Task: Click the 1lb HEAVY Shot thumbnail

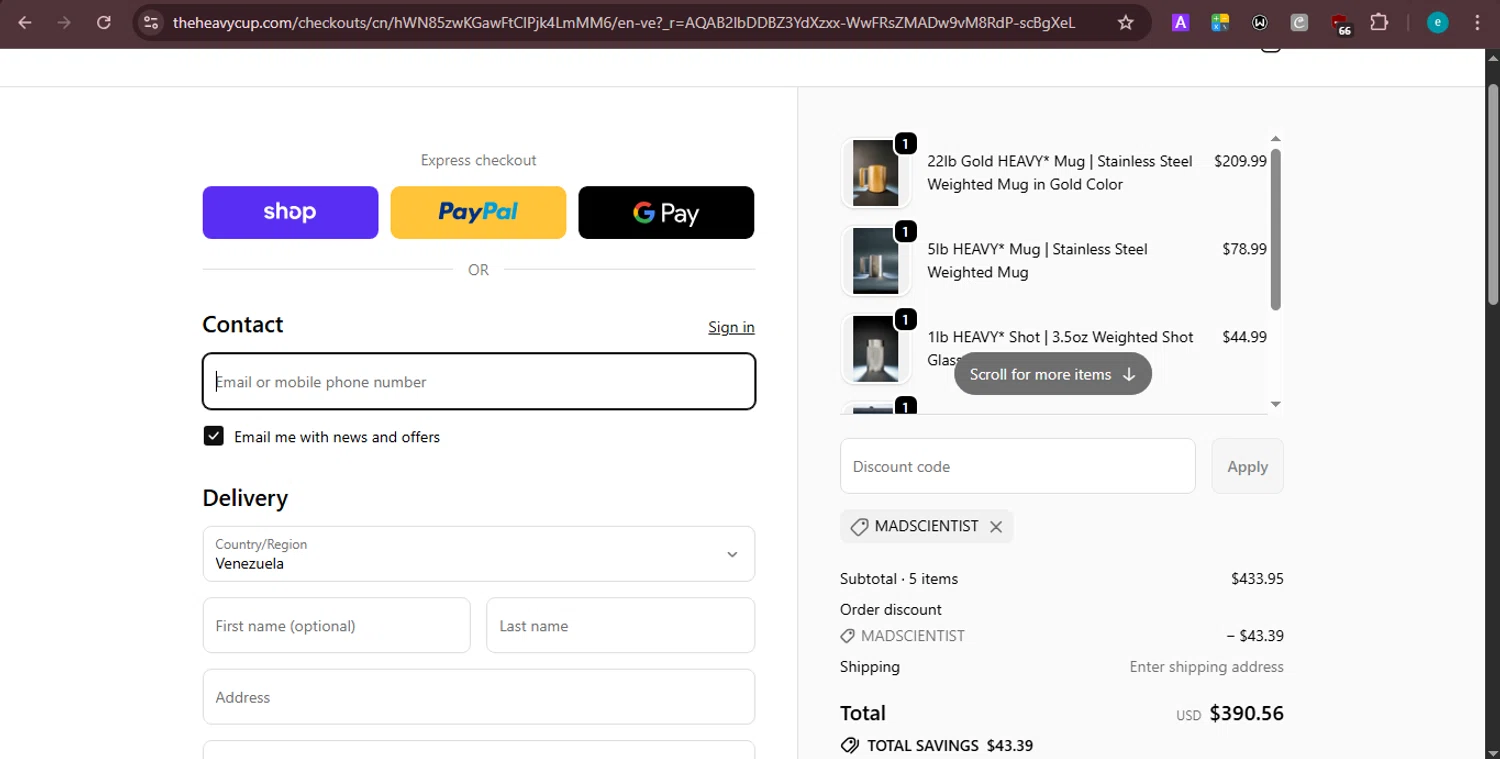Action: 876,349
